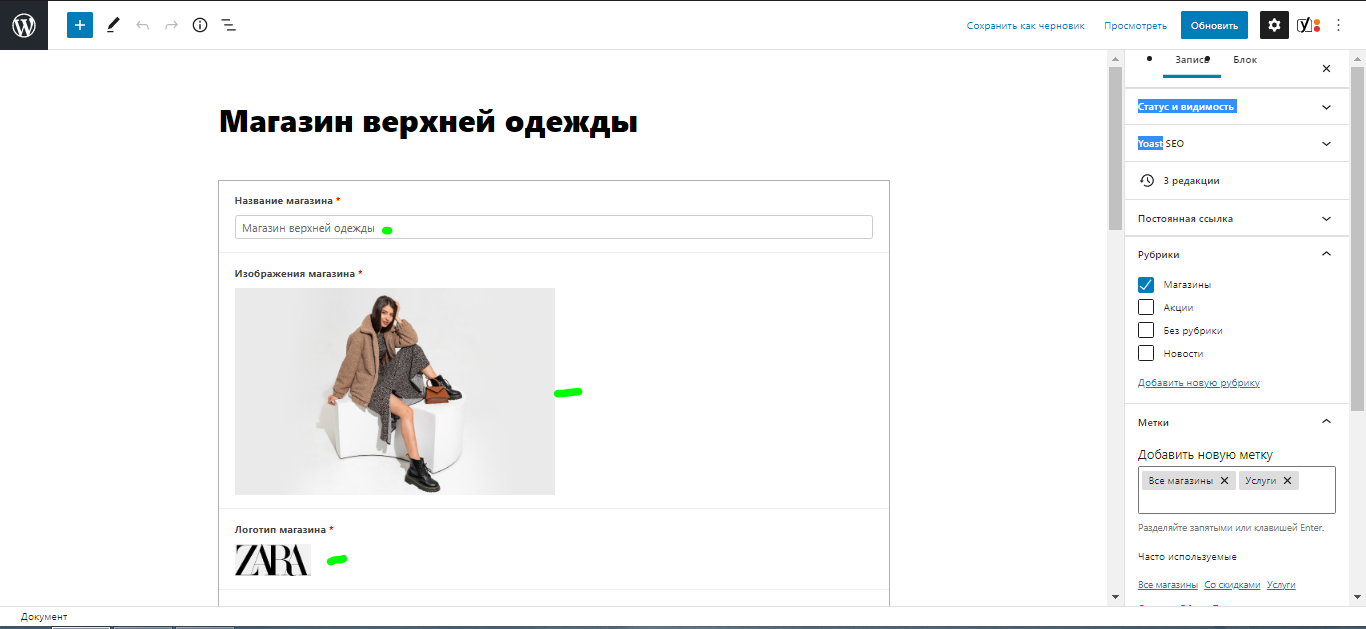Remove the 'Услуги' tag
1366x629 pixels.
tap(1287, 481)
